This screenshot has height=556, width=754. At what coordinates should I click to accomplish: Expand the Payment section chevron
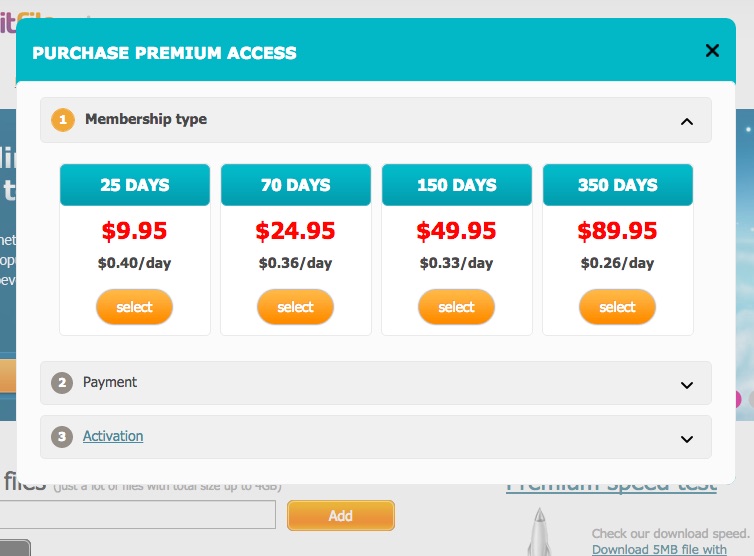(686, 384)
